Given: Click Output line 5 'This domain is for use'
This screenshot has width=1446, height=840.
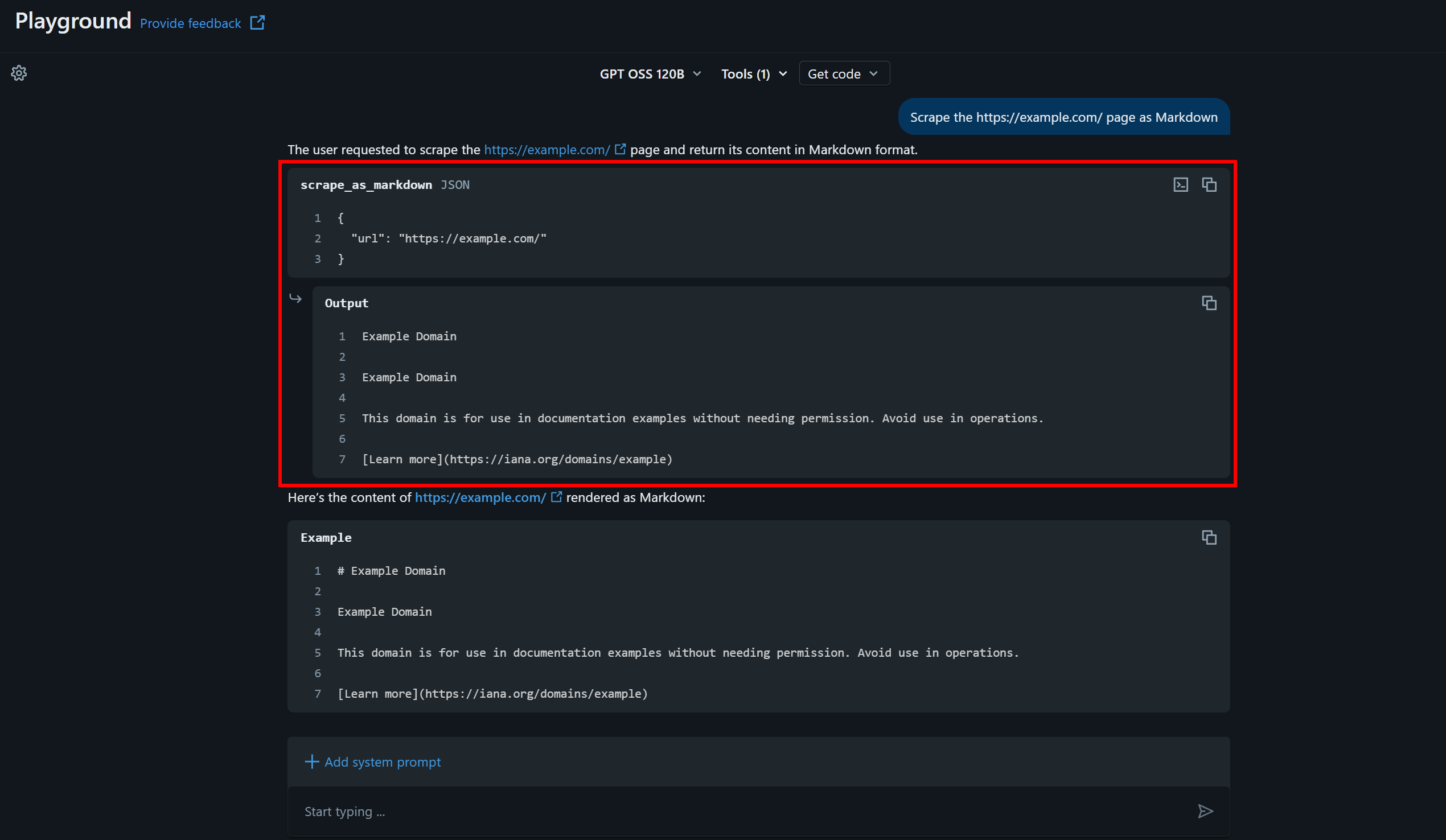Looking at the screenshot, I should pos(703,418).
